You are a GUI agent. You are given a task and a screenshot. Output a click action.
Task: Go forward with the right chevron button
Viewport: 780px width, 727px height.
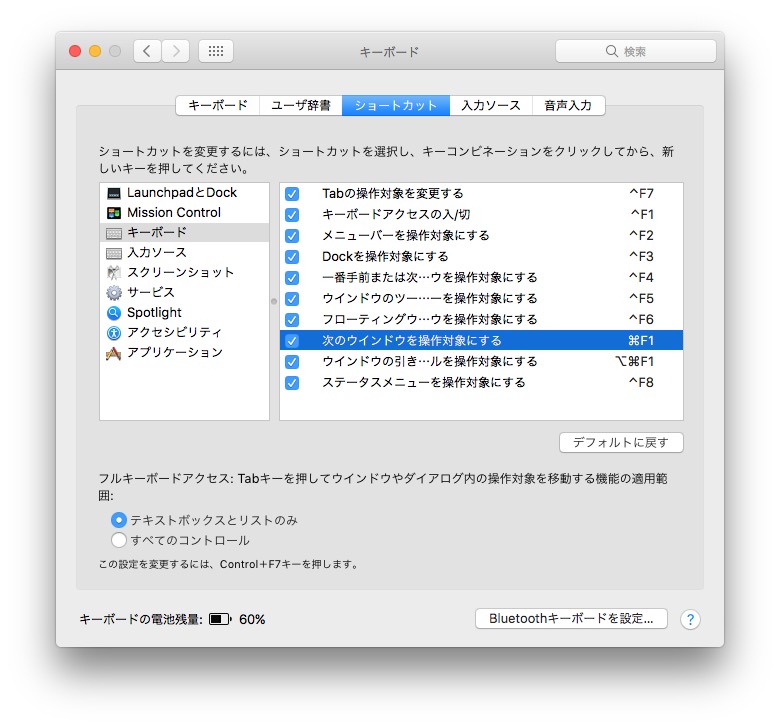[x=176, y=51]
